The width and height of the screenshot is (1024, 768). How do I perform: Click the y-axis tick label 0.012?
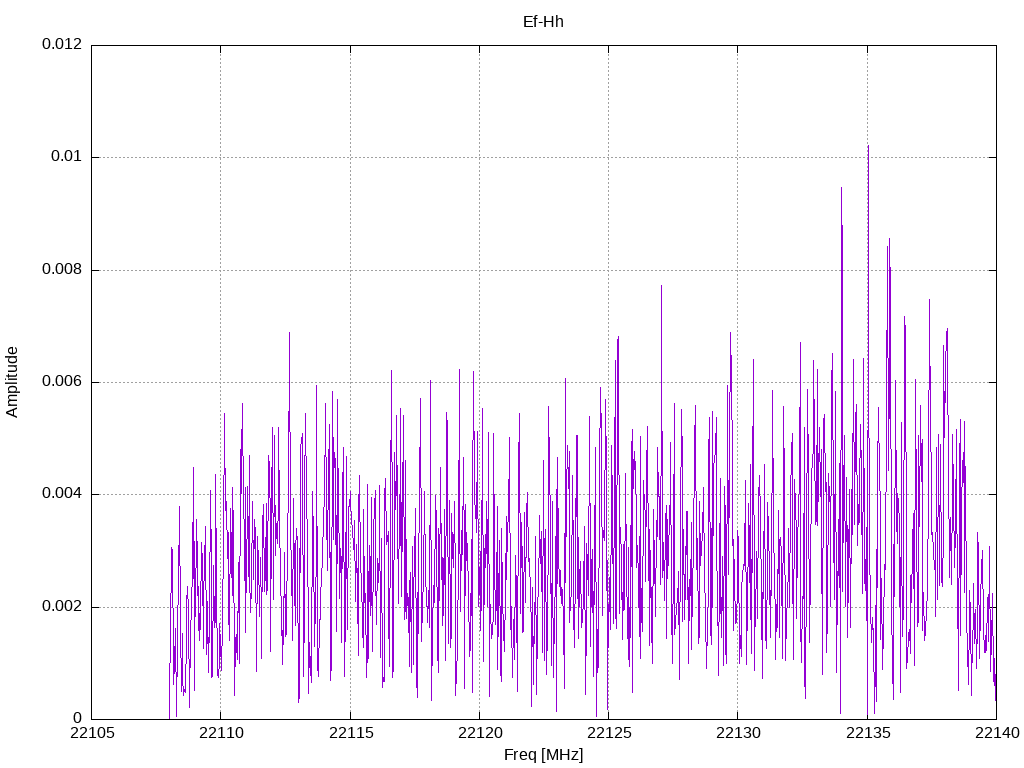tap(63, 44)
